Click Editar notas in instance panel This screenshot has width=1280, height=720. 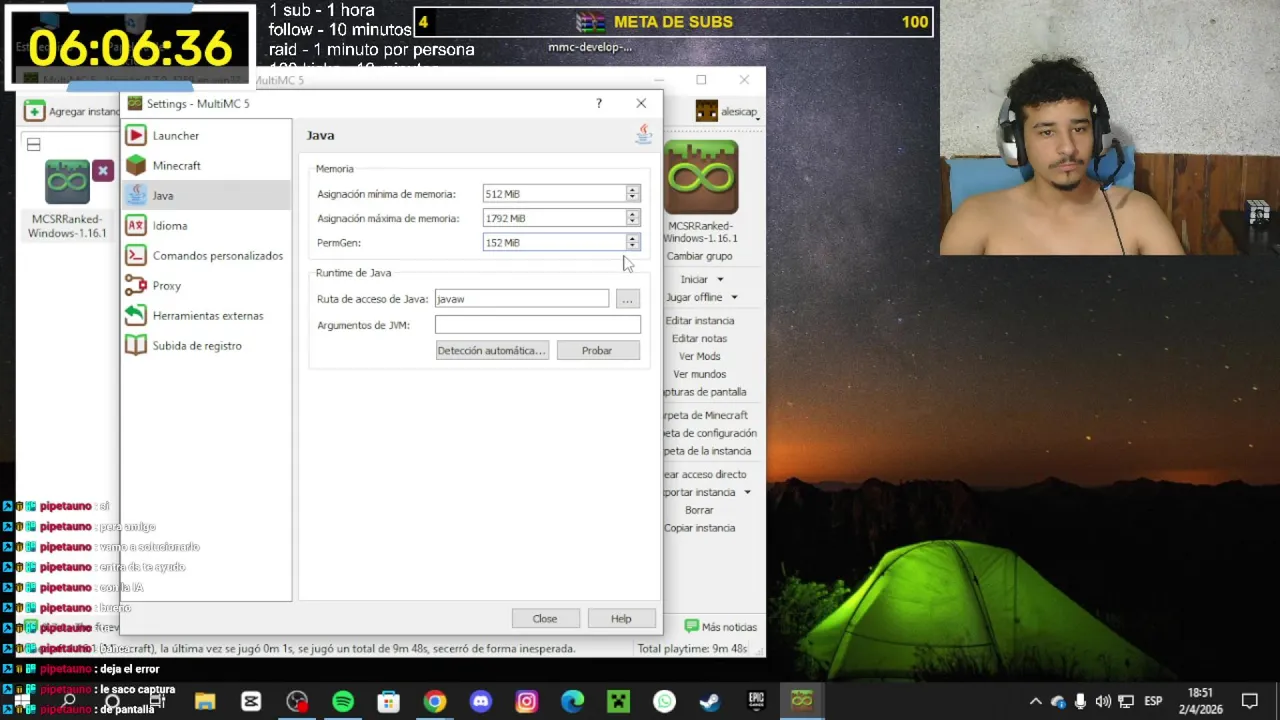pos(700,339)
